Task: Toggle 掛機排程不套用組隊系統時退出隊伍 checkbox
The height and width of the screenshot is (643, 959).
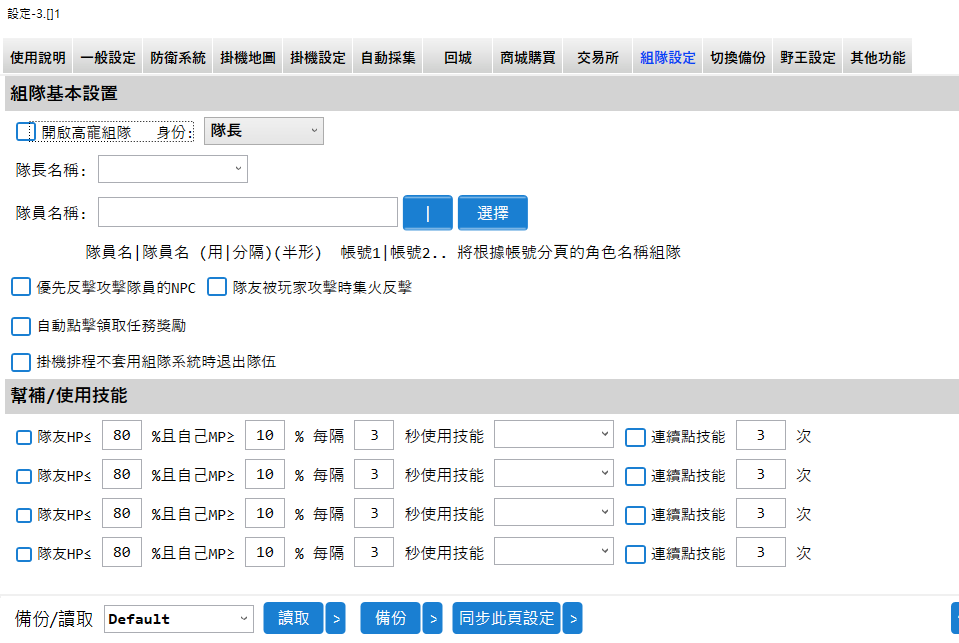Action: 21,362
